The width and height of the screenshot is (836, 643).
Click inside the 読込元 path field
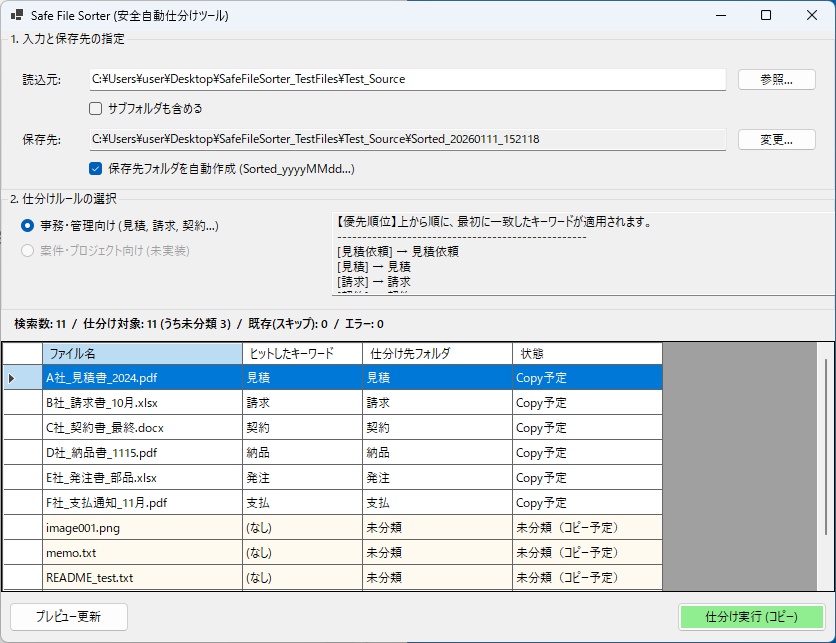pos(400,80)
